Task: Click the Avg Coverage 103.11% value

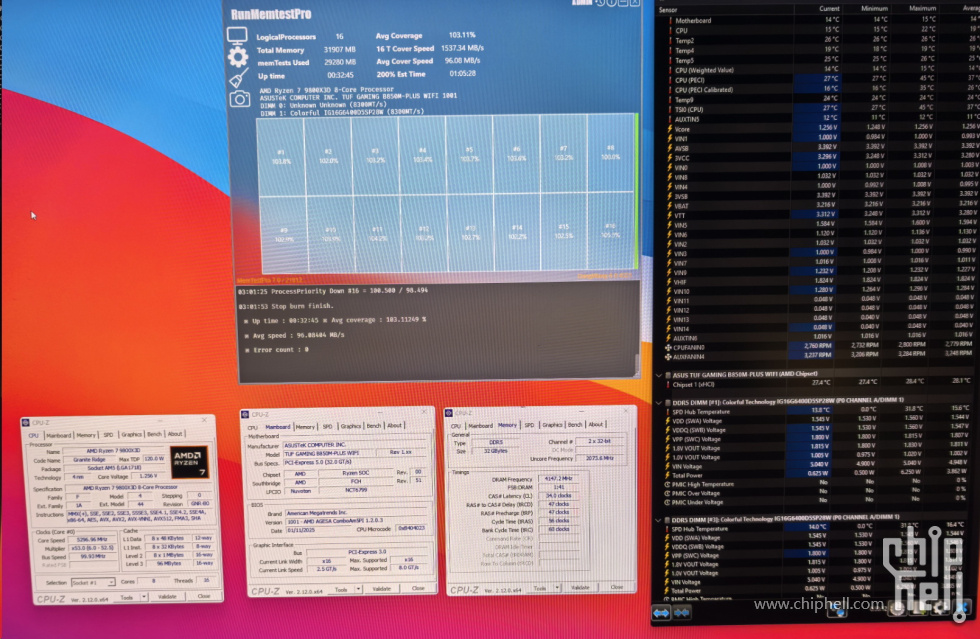Action: 462,35
